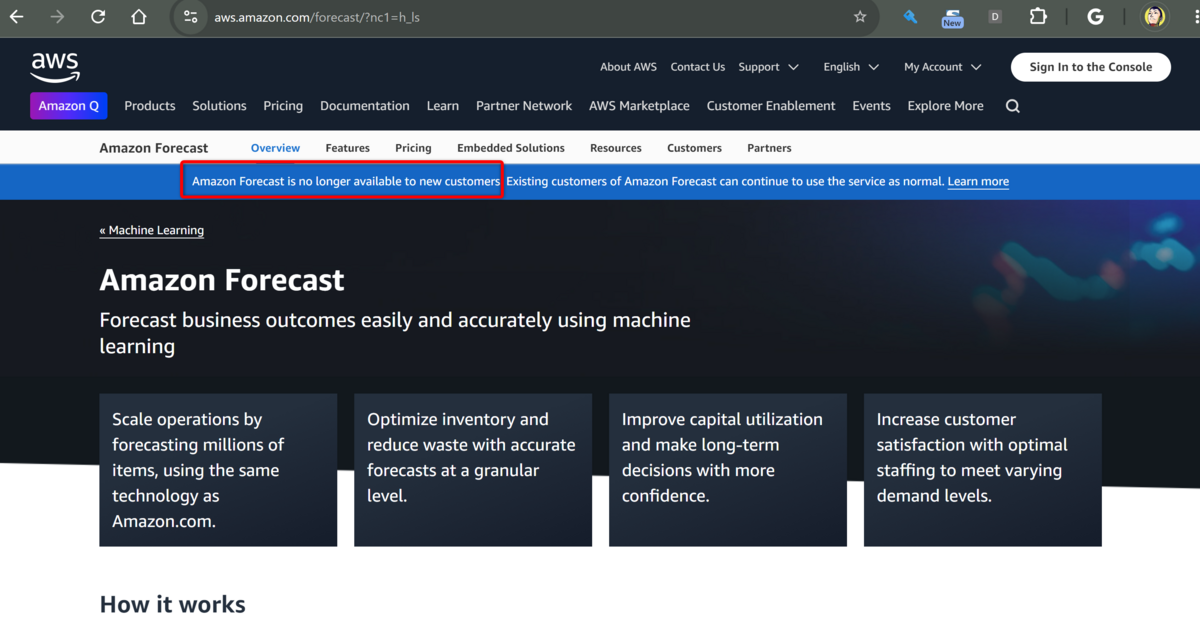Viewport: 1200px width, 632px height.
Task: Open the browser profile avatar
Action: (1155, 17)
